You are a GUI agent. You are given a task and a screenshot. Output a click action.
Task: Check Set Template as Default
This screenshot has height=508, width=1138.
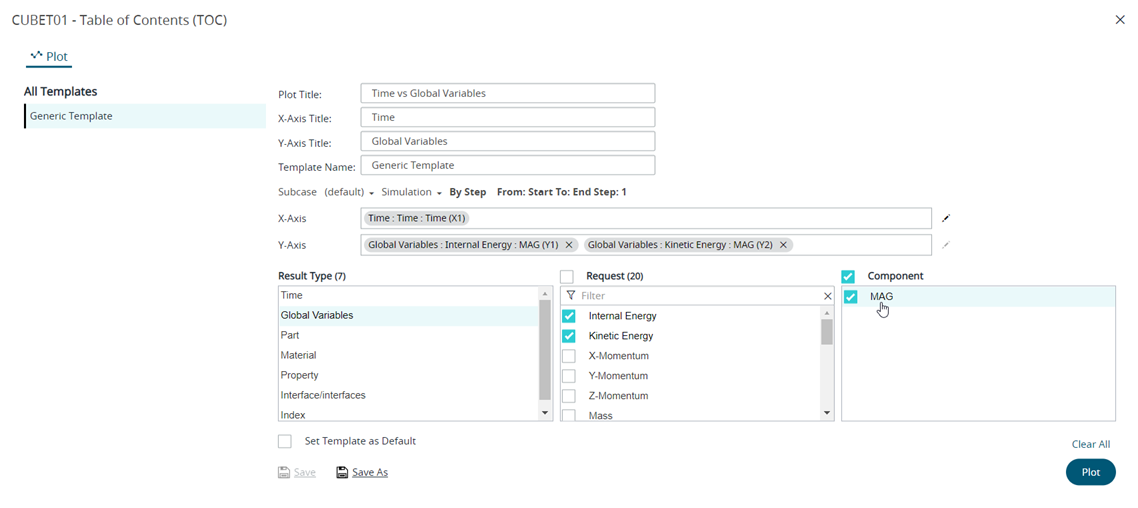[x=285, y=441]
